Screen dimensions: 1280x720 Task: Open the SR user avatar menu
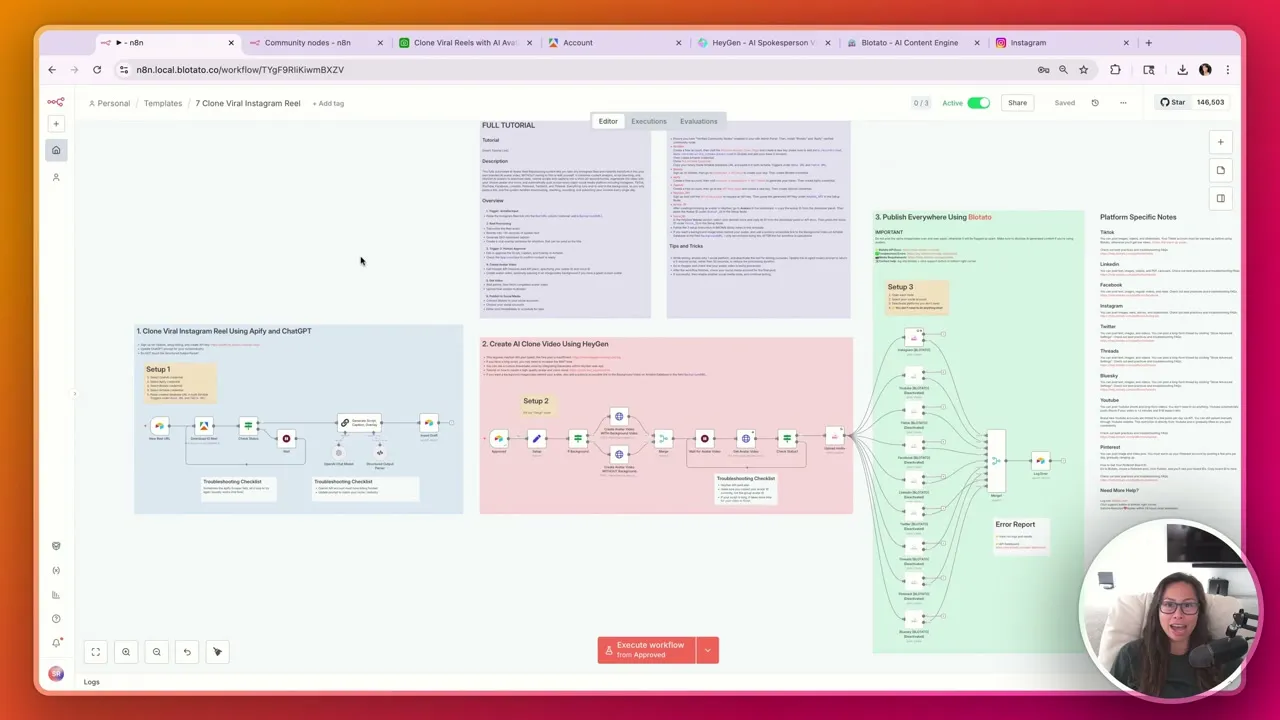[x=56, y=674]
